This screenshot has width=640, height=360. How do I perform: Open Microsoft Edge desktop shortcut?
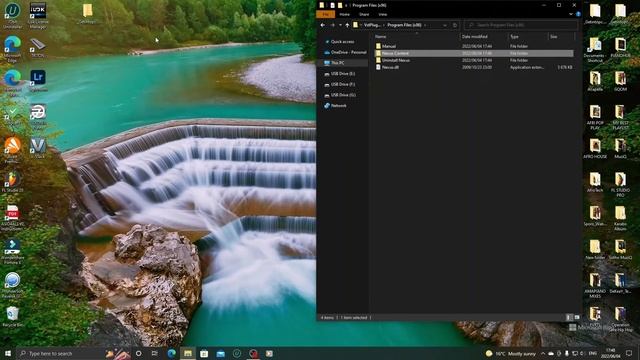[x=13, y=49]
